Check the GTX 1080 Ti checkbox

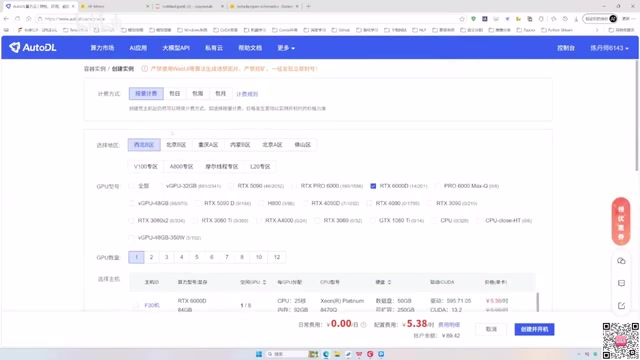373,220
